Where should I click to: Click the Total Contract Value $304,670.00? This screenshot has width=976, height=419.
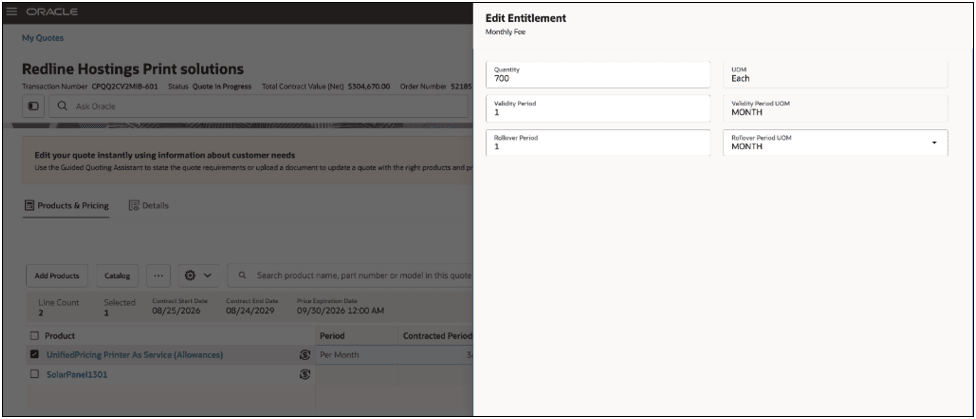tap(369, 87)
